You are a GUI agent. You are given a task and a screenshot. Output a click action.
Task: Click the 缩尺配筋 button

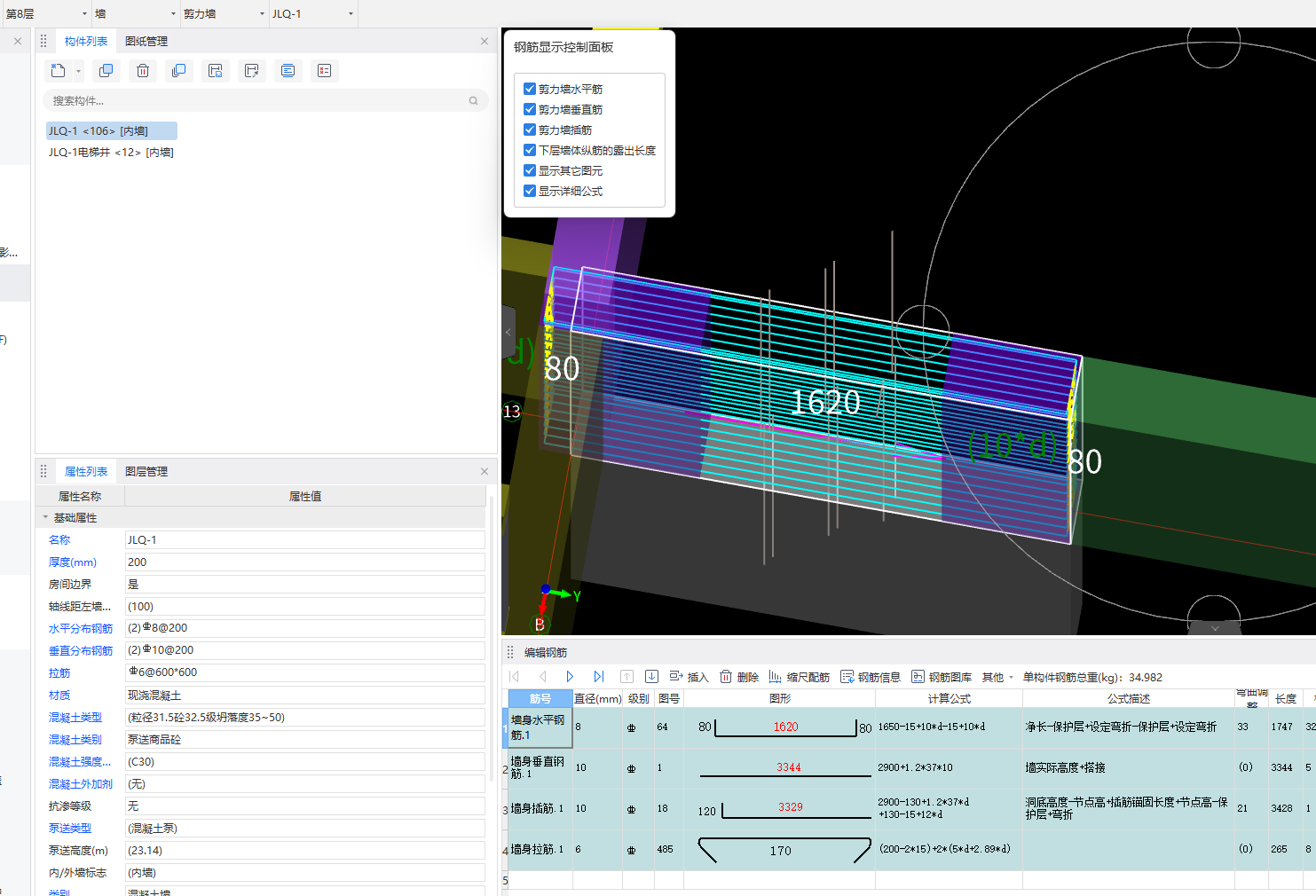point(800,677)
